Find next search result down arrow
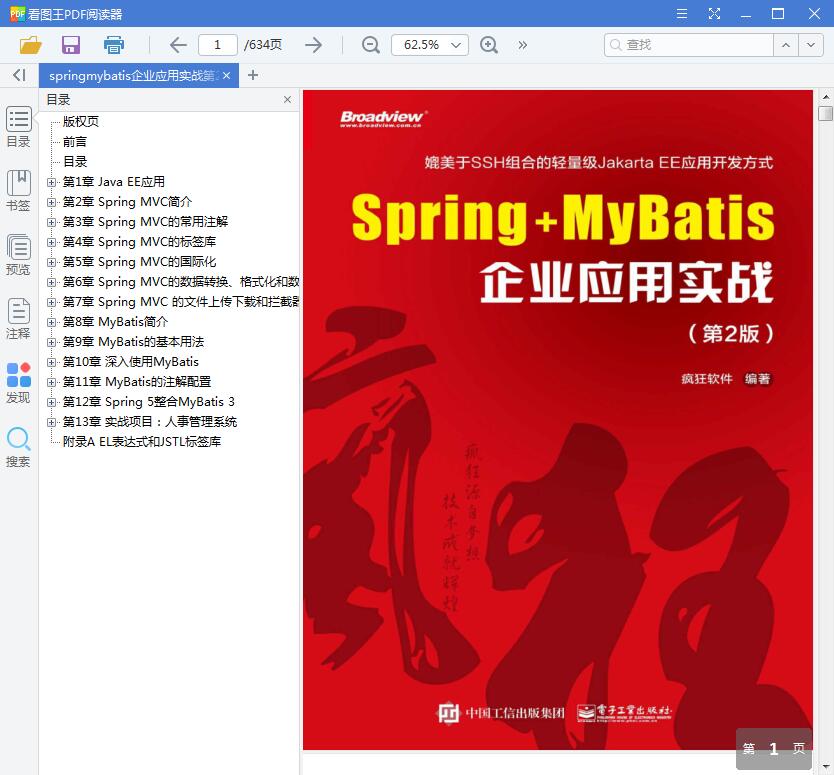 pyautogui.click(x=811, y=45)
